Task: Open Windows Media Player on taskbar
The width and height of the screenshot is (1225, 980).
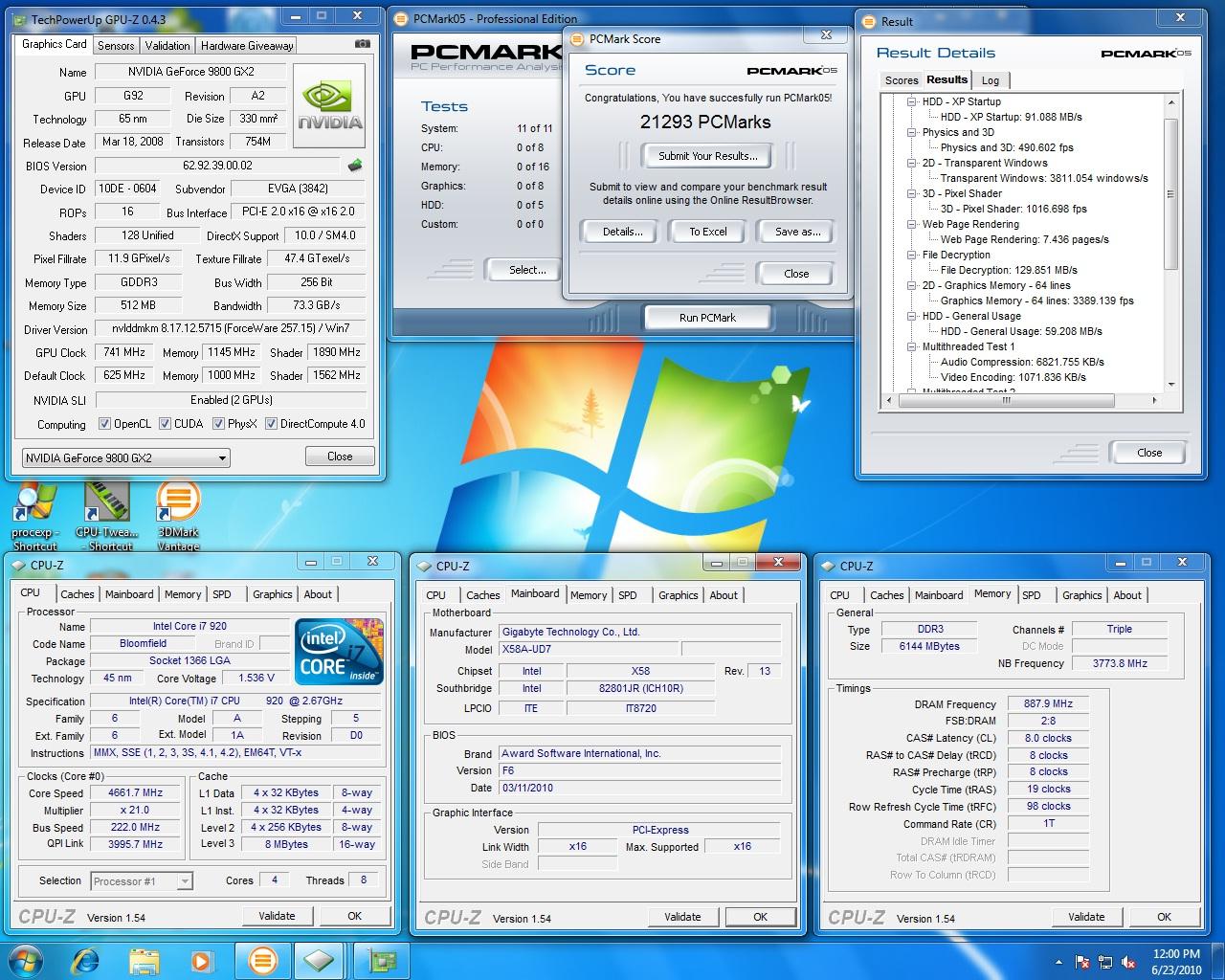Action: 202,960
